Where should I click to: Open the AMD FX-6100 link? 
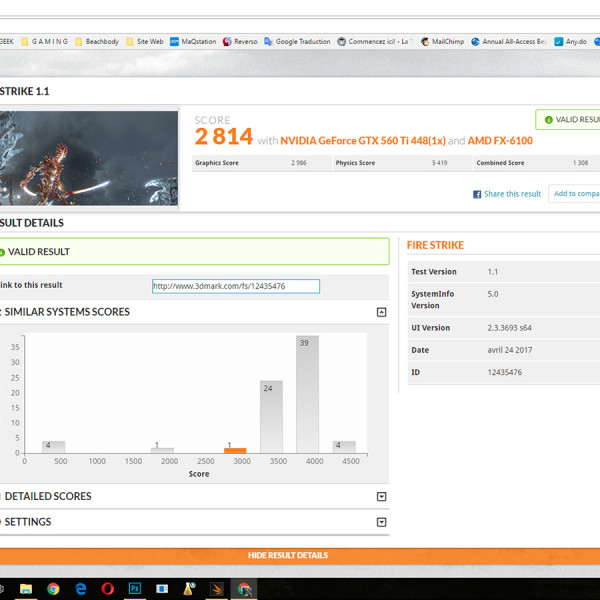tap(500, 141)
